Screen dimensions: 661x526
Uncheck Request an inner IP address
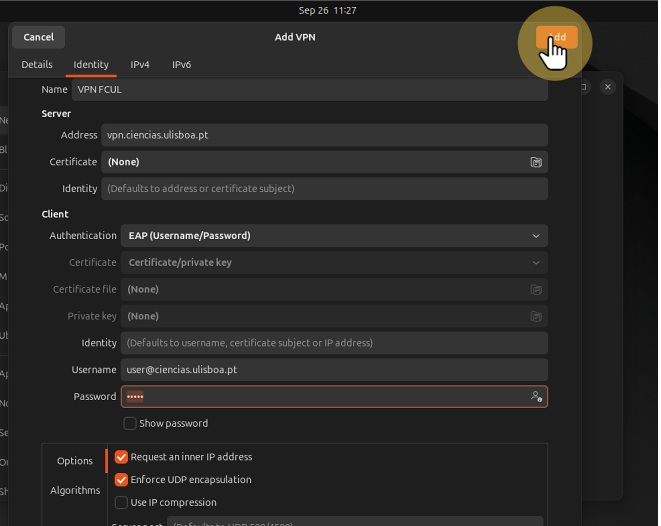[122, 457]
